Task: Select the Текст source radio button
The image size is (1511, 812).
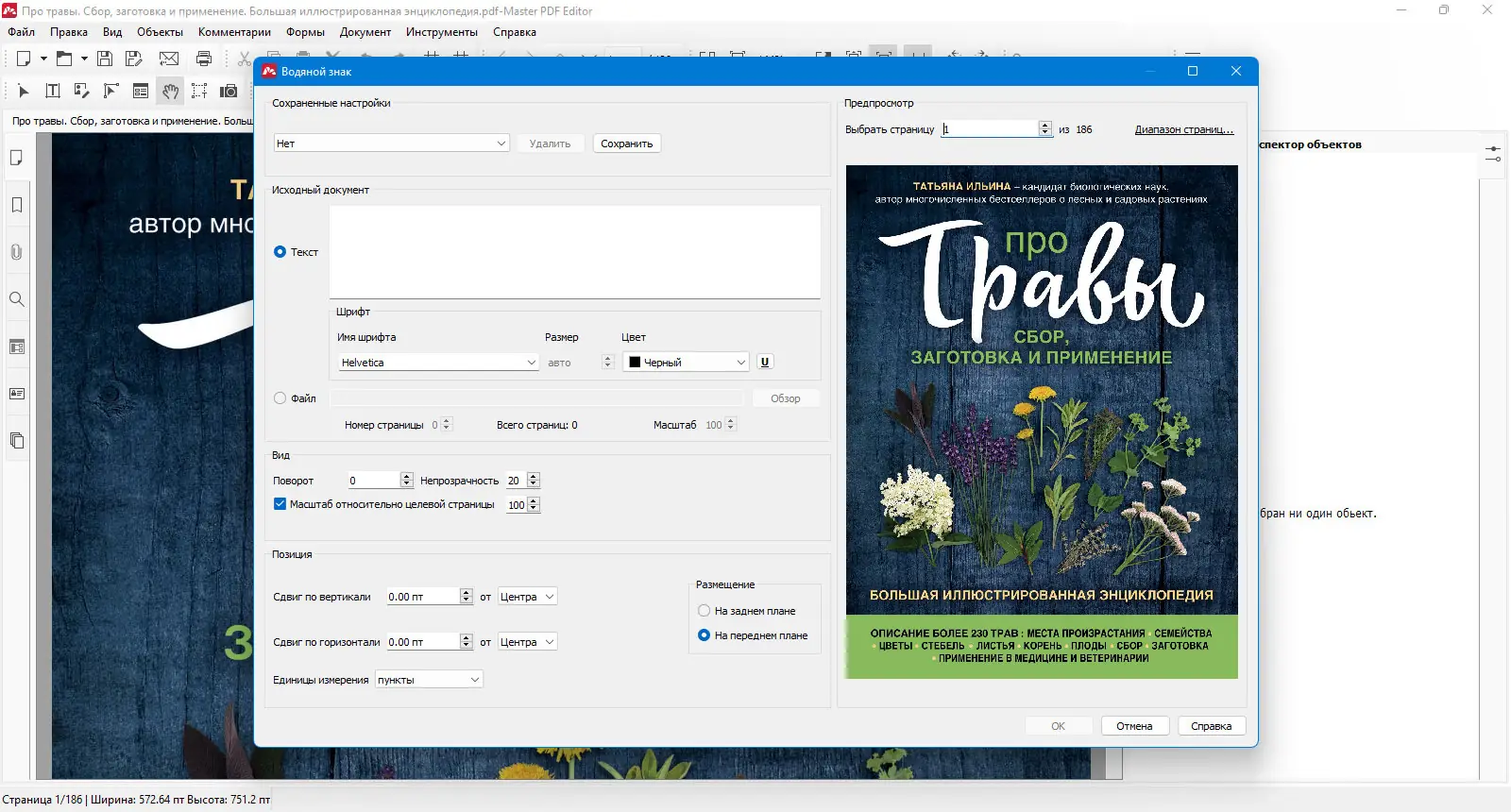Action: pyautogui.click(x=280, y=252)
